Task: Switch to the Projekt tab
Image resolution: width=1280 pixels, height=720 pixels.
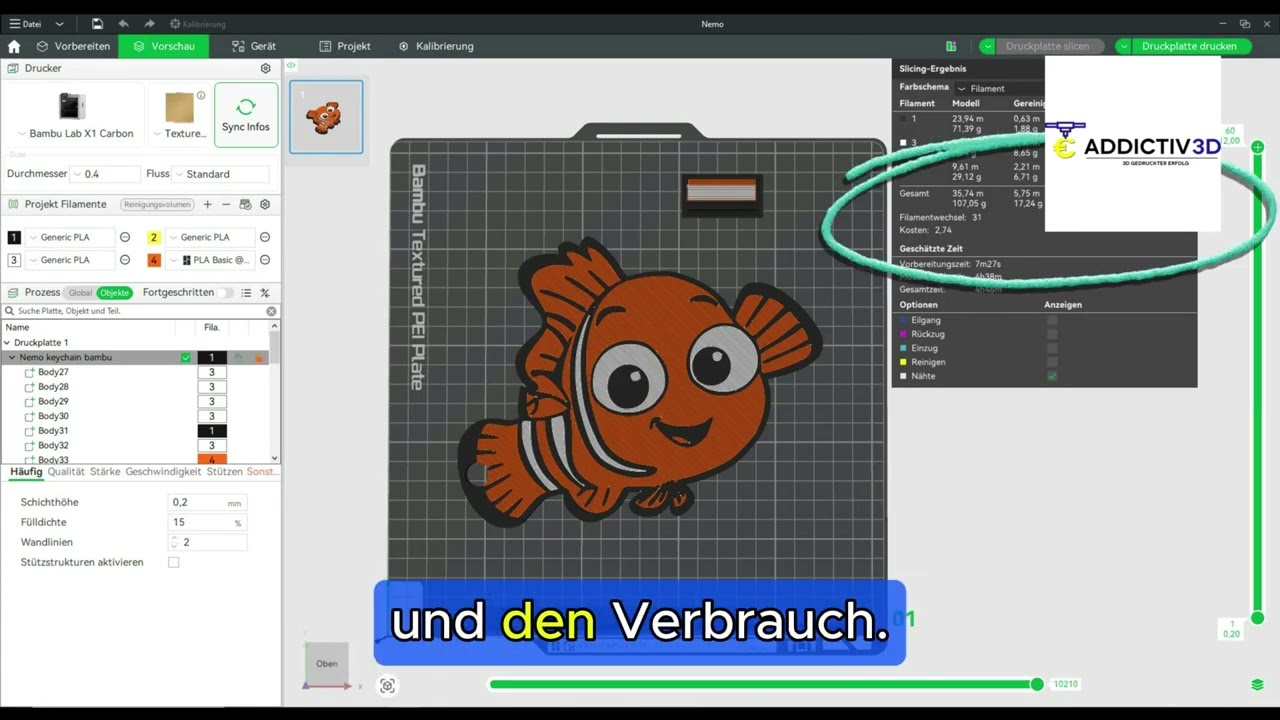Action: click(345, 46)
